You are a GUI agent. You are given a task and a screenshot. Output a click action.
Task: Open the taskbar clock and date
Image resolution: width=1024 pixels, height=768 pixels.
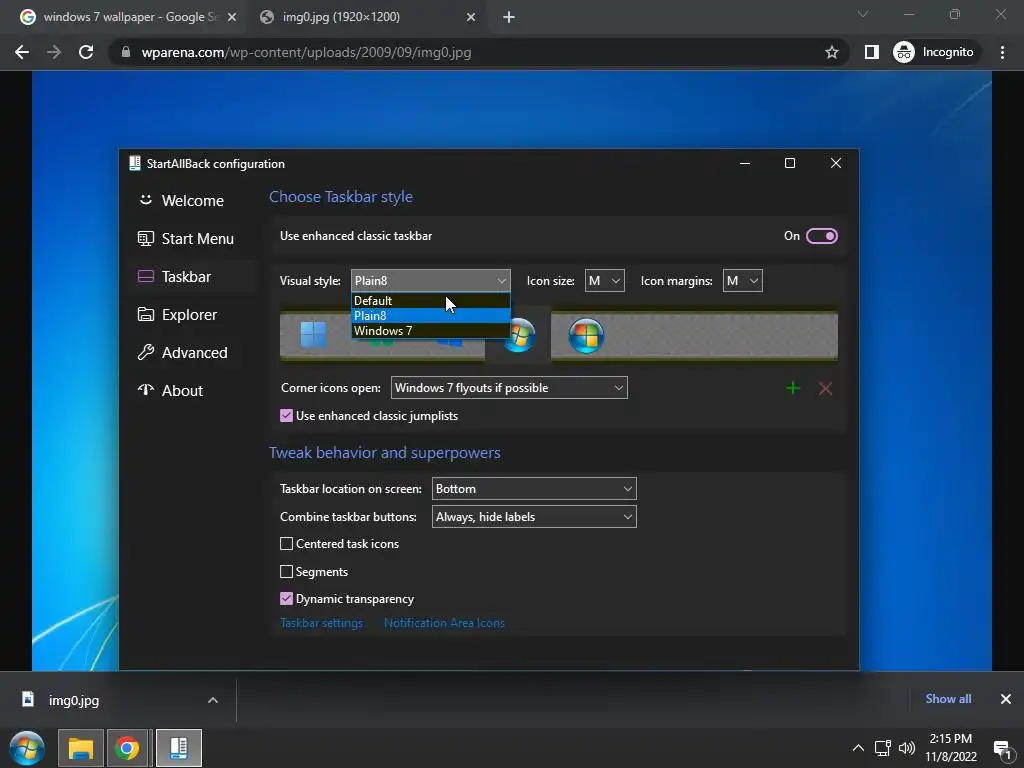[951, 748]
